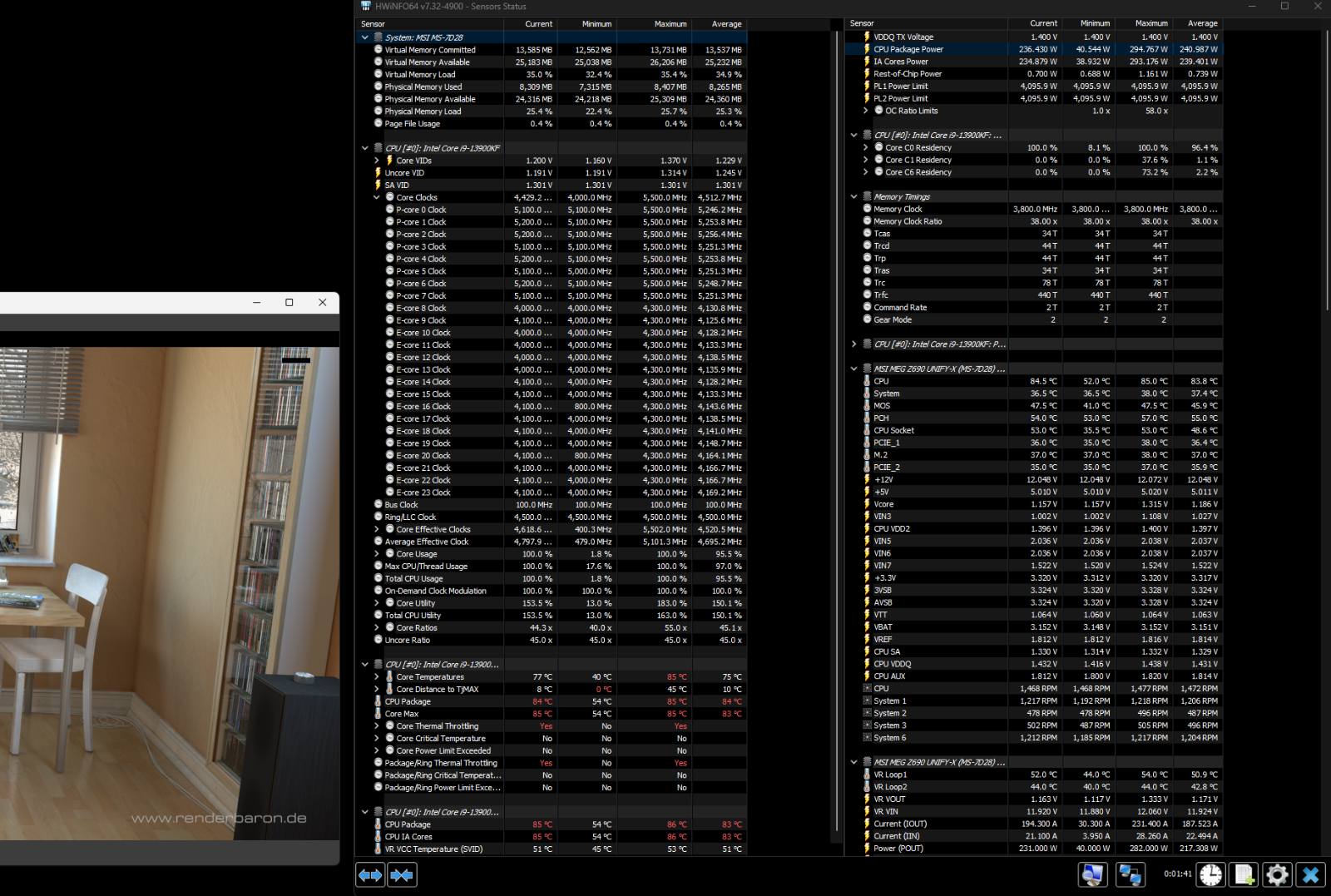
Task: Expand the Core Ratios row
Action: tap(377, 627)
